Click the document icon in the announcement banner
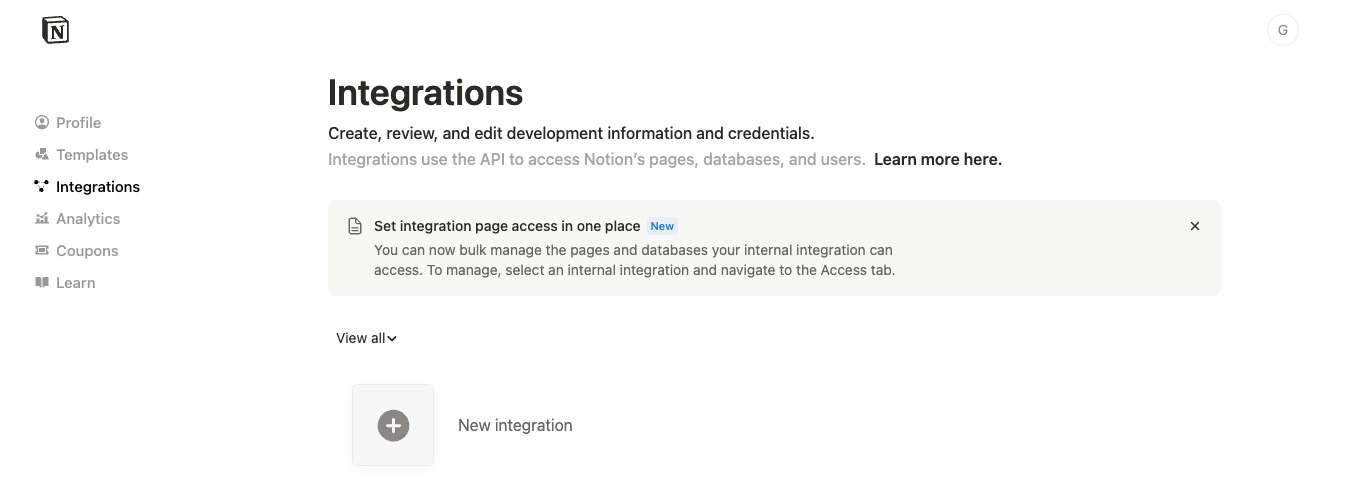This screenshot has height=502, width=1346. pyautogui.click(x=355, y=226)
